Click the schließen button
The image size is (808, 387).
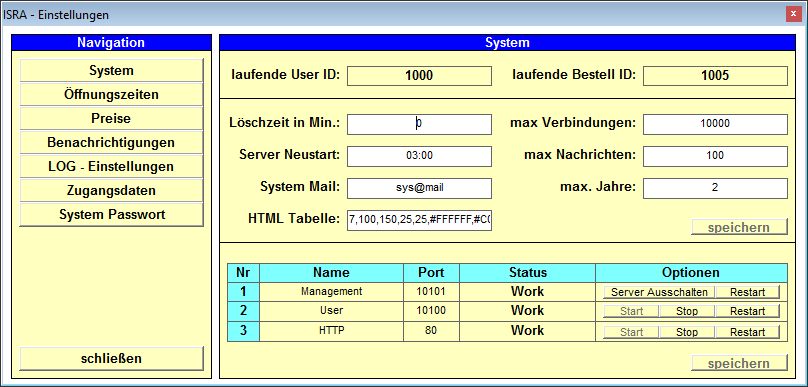tap(111, 359)
